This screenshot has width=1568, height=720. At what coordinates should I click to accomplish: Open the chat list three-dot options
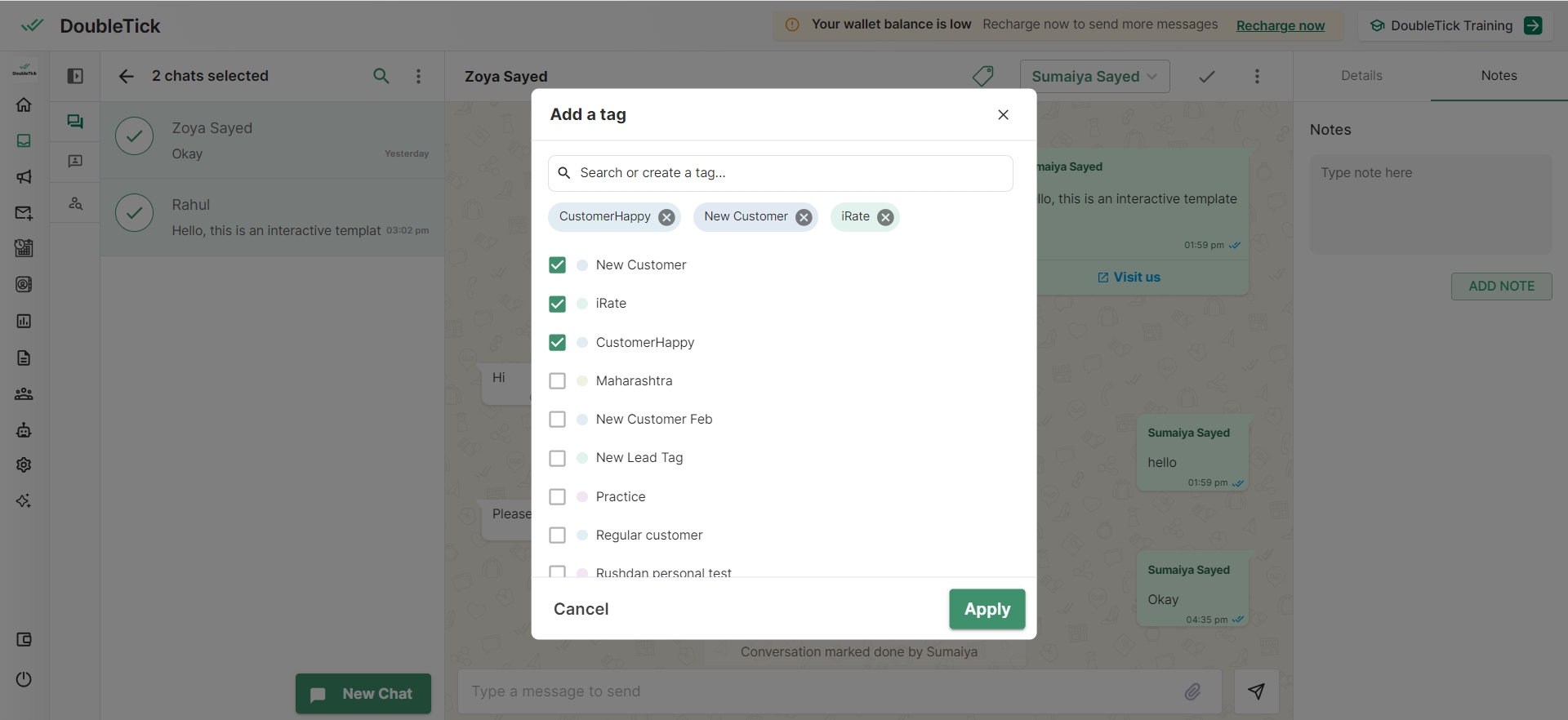pos(419,76)
